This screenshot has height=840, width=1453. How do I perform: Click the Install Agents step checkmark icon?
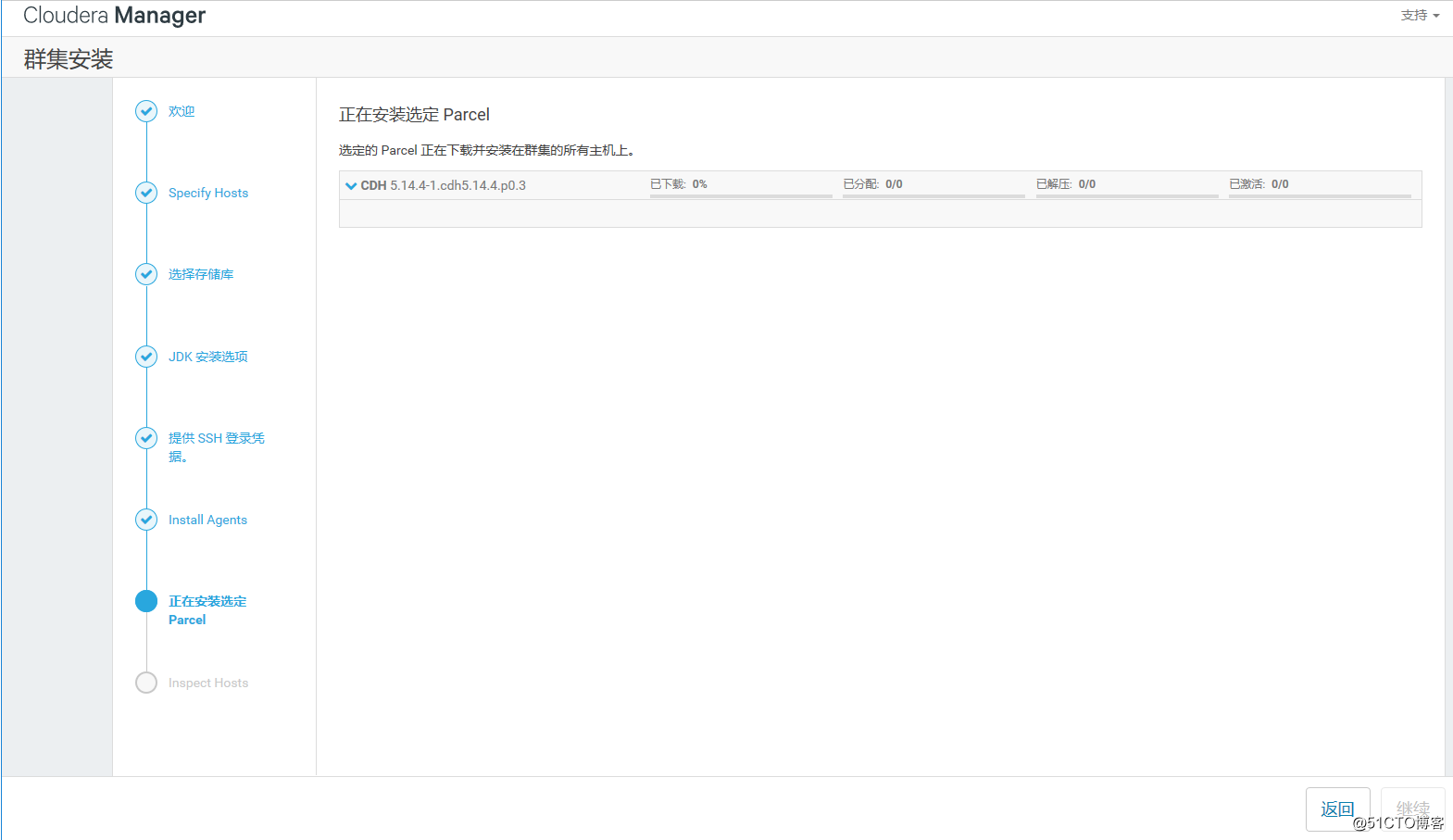pyautogui.click(x=146, y=520)
